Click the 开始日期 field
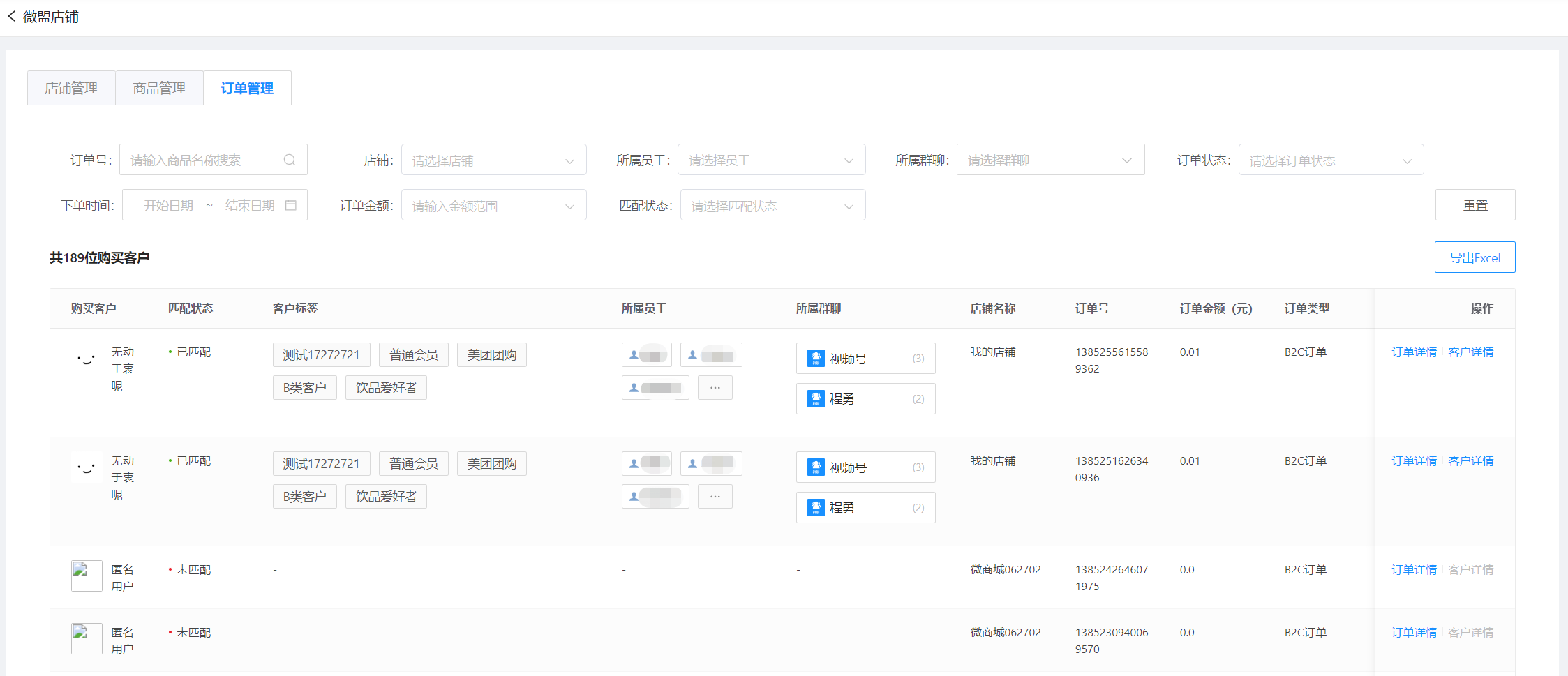1568x676 pixels. pos(168,205)
